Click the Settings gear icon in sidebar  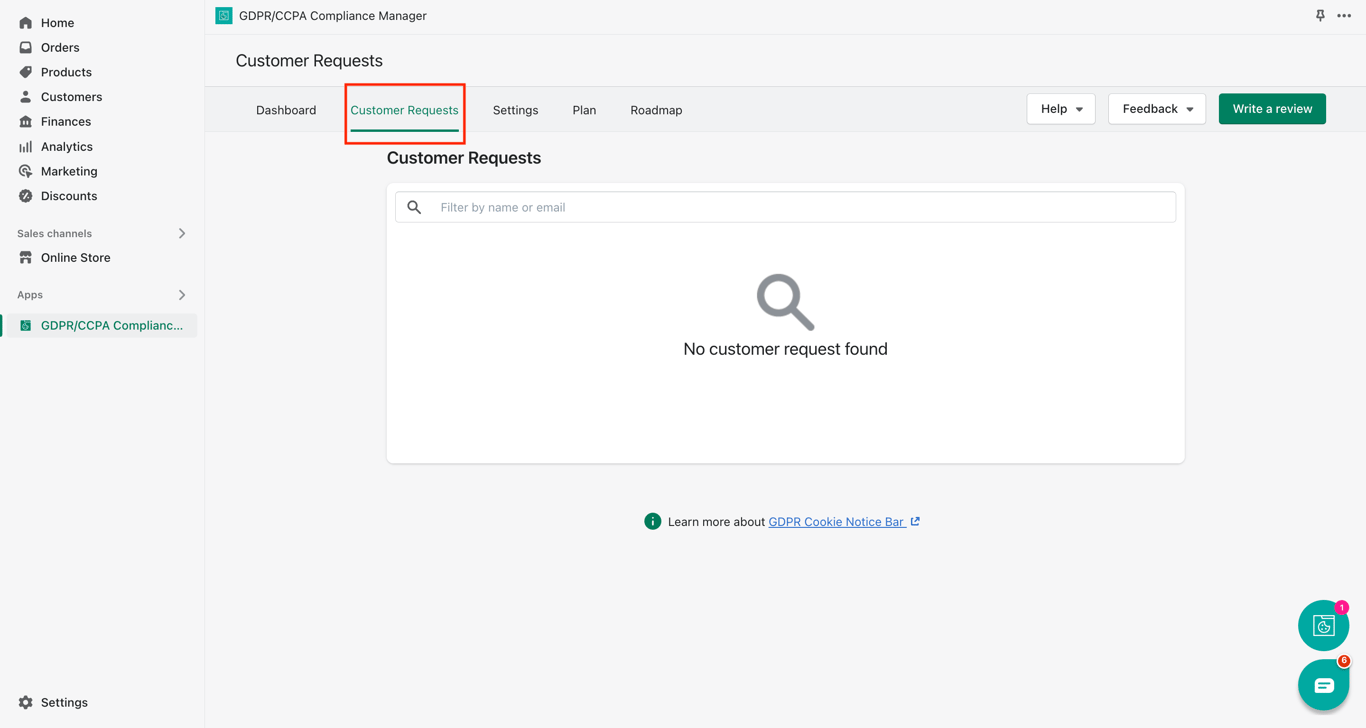[26, 703]
